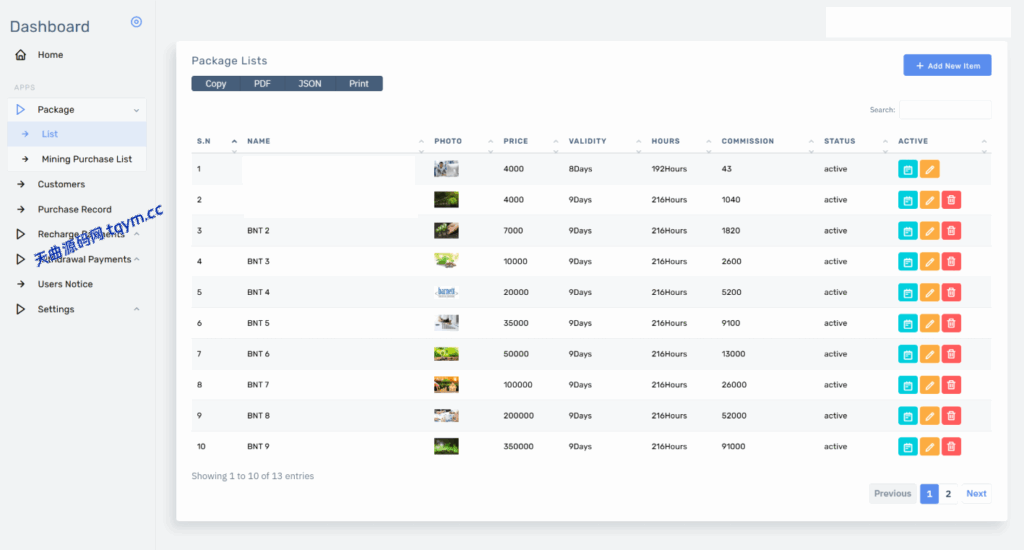The image size is (1024, 550).
Task: Sort table by Name column
Action: click(x=335, y=141)
